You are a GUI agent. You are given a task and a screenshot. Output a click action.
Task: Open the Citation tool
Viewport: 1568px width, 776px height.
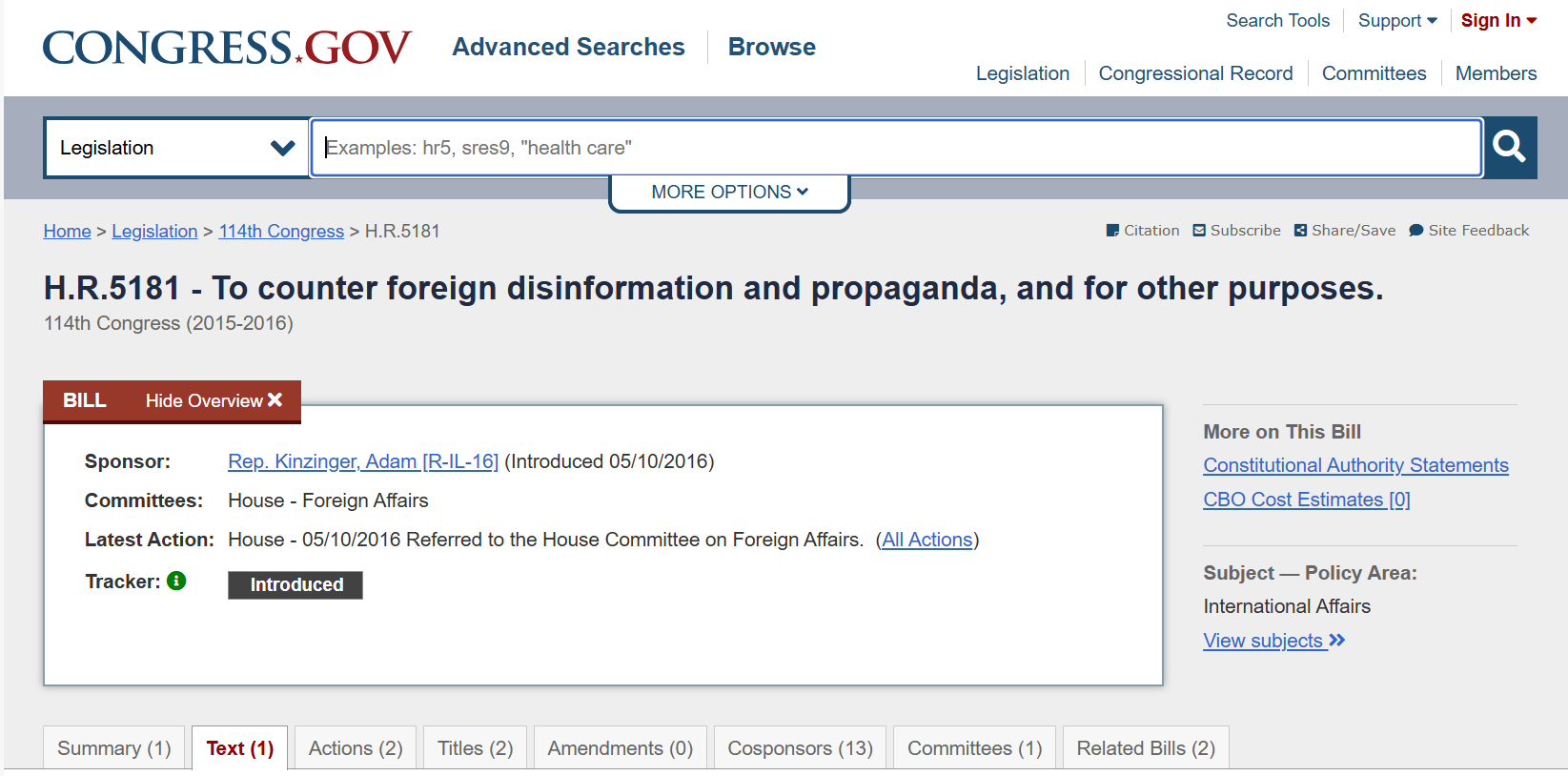click(1143, 231)
